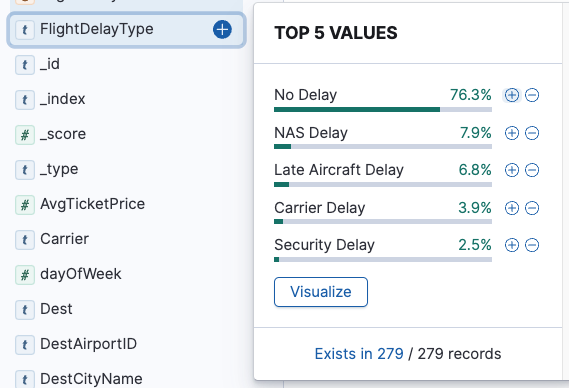Filter out Carrier Delay value
The width and height of the screenshot is (569, 388).
click(532, 208)
